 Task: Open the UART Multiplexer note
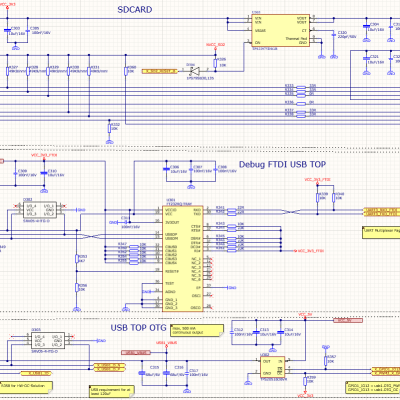pos(381,232)
